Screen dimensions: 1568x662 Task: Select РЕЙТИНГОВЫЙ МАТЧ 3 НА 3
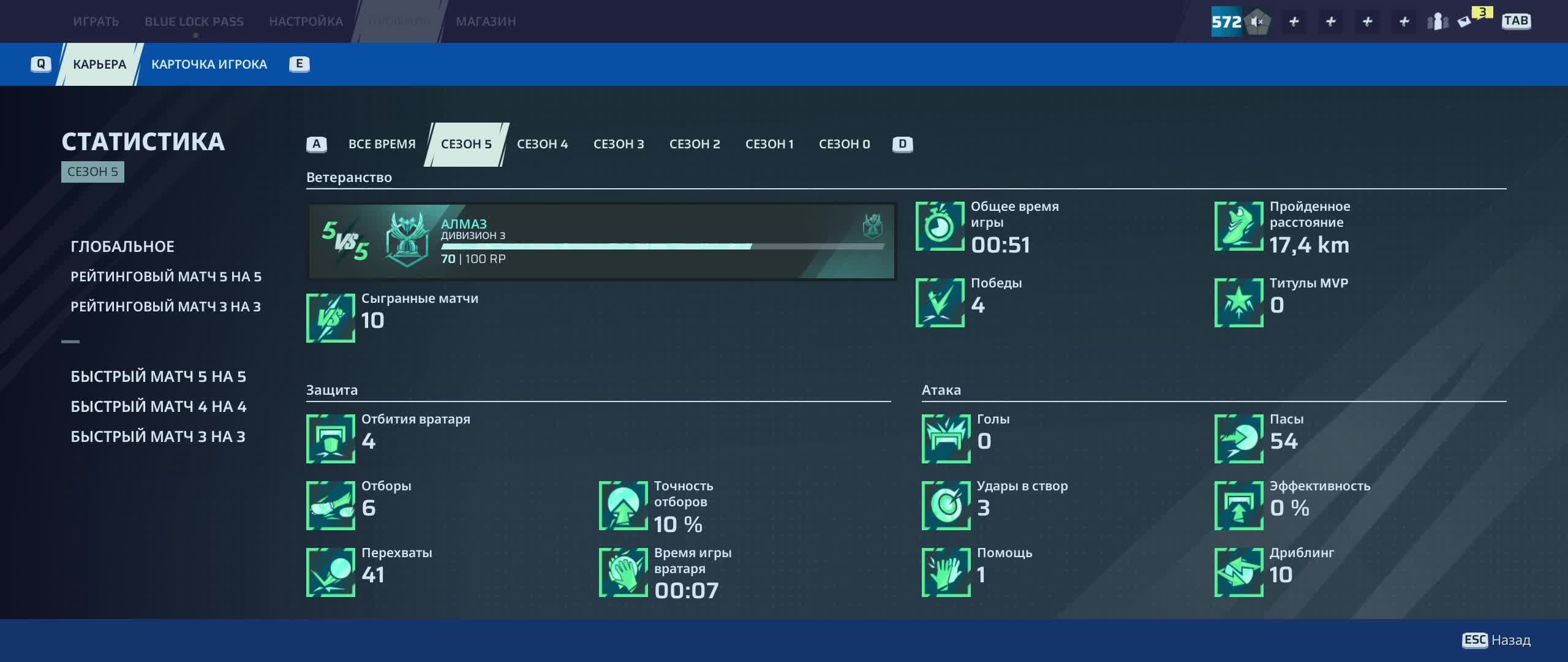tap(165, 306)
